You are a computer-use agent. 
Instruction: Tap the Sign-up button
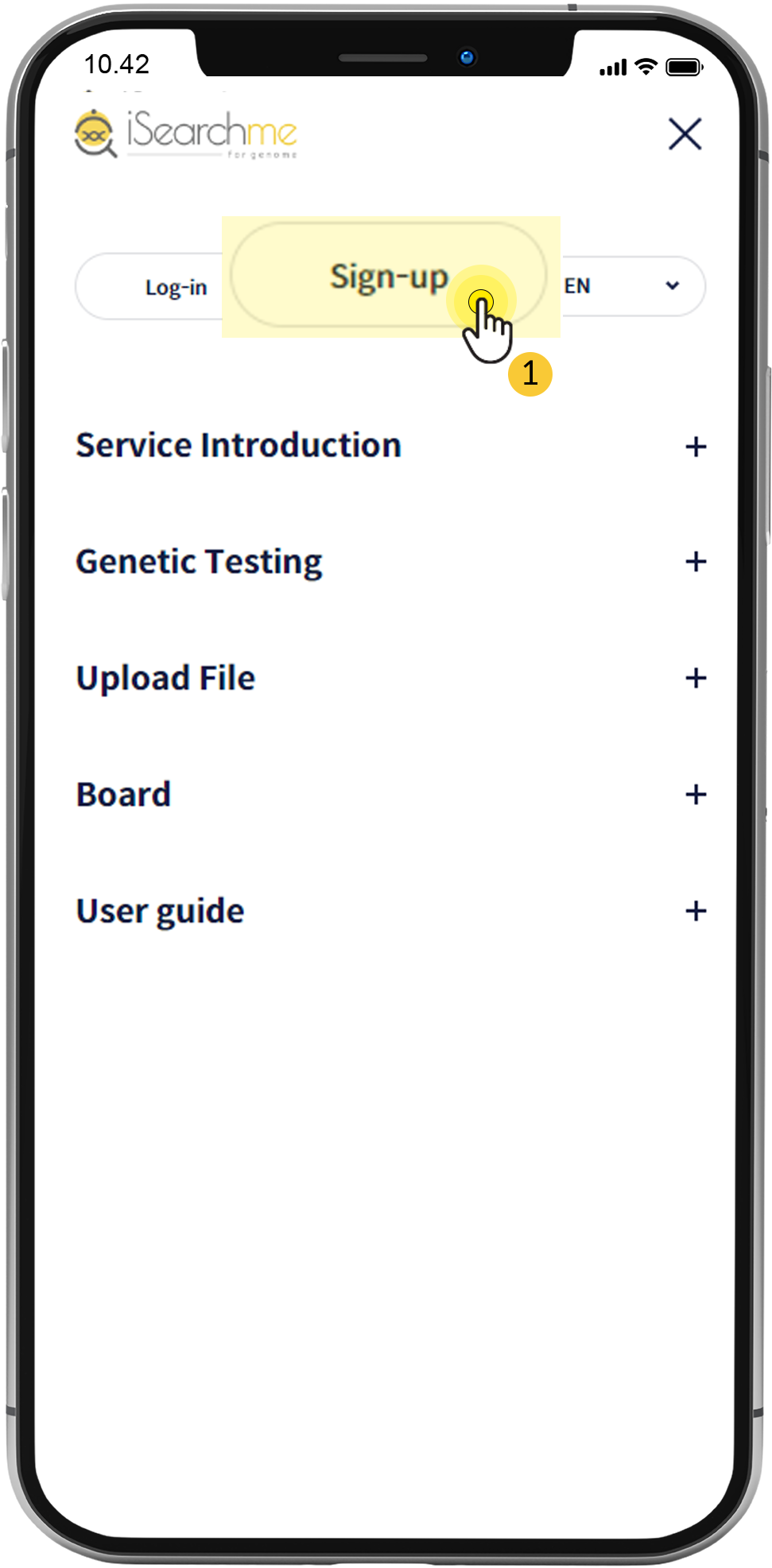tap(389, 276)
